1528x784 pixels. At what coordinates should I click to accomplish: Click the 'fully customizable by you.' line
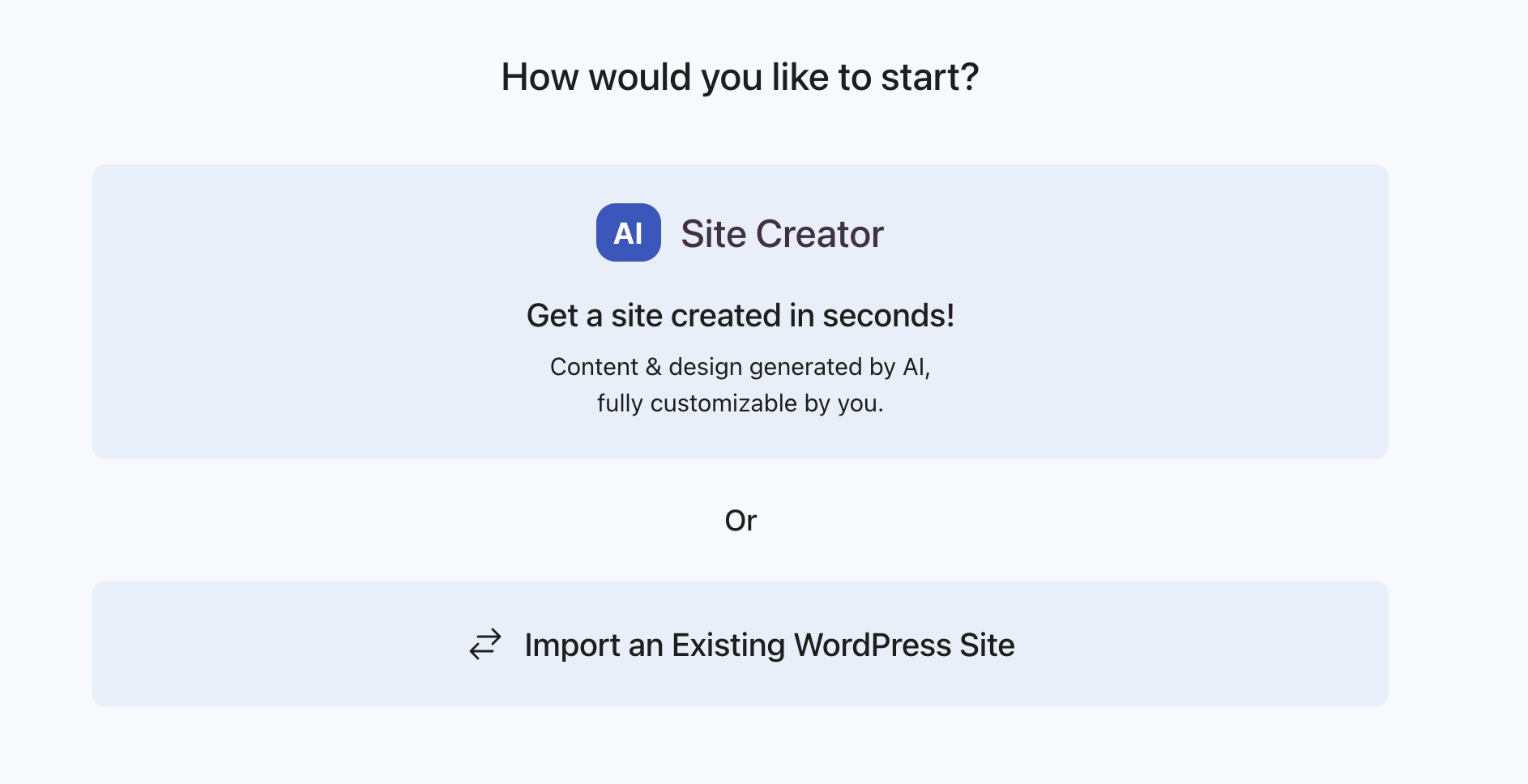[x=741, y=403]
